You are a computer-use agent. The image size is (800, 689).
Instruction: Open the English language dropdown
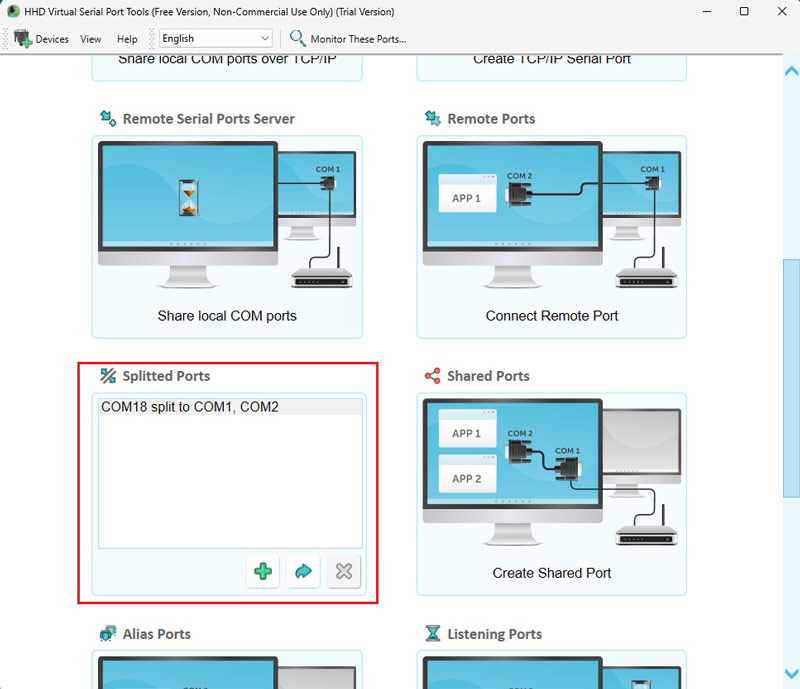[215, 39]
